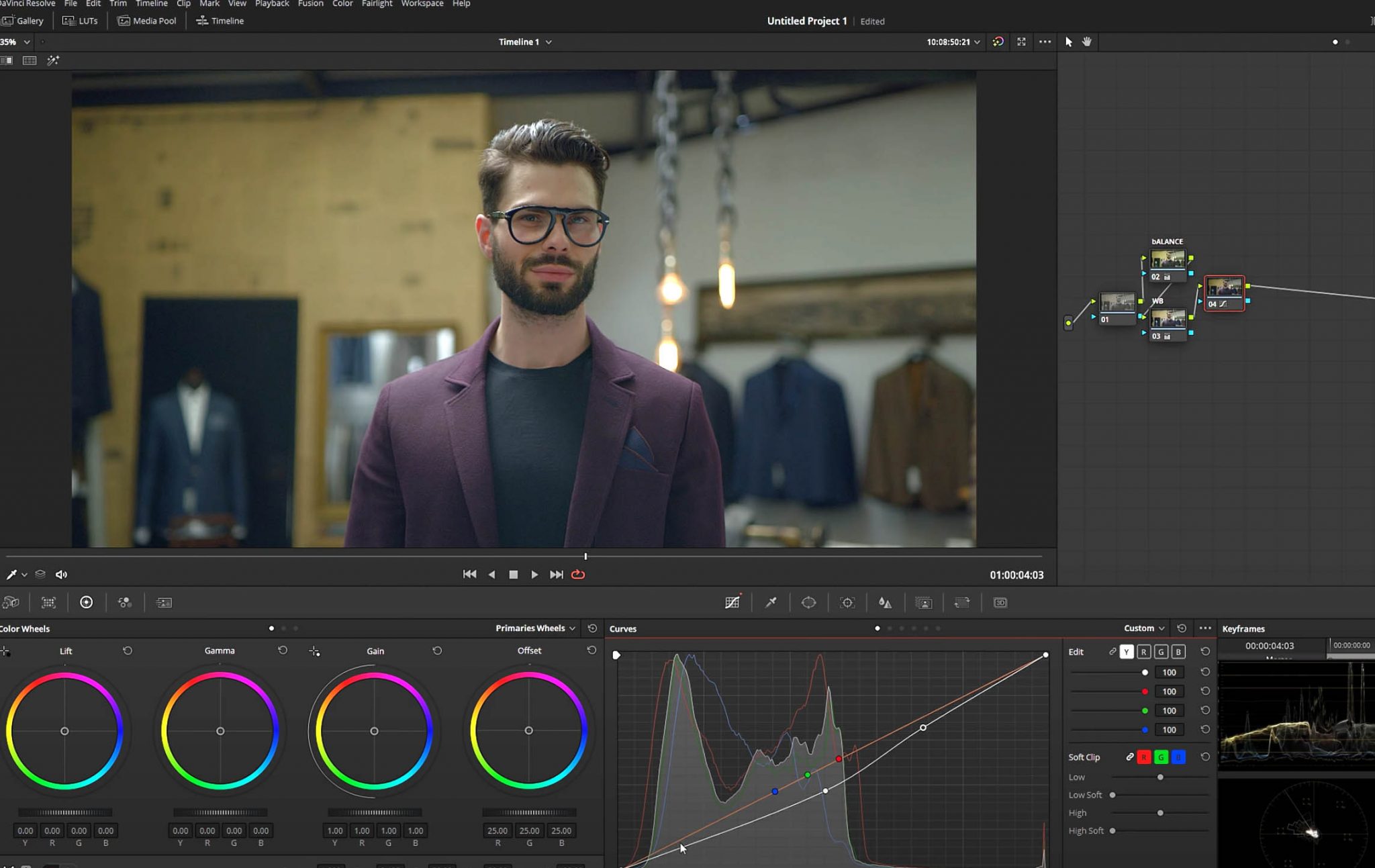Toggle the bypass color grades icon

coord(998,42)
